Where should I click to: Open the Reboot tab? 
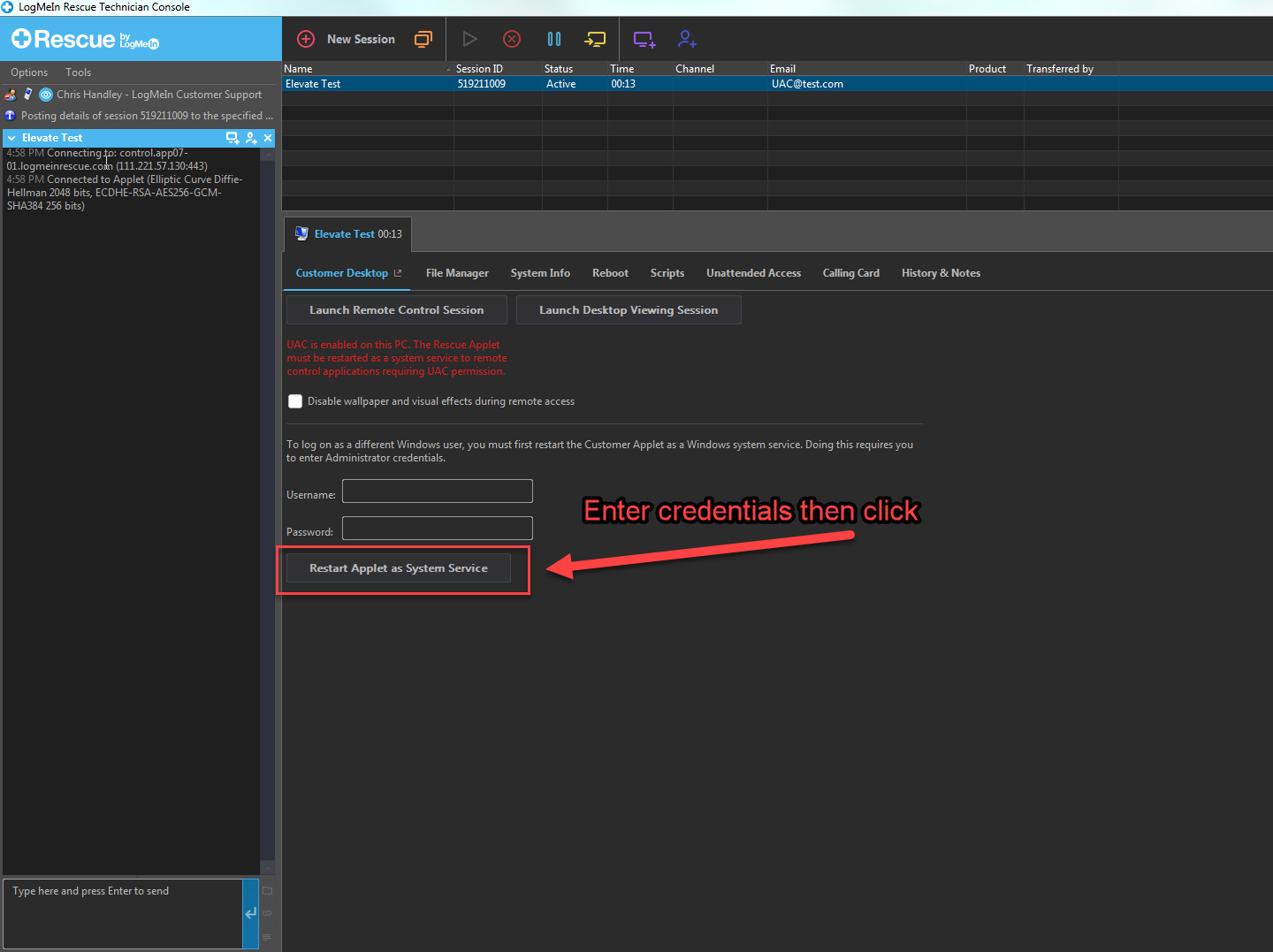(x=610, y=273)
